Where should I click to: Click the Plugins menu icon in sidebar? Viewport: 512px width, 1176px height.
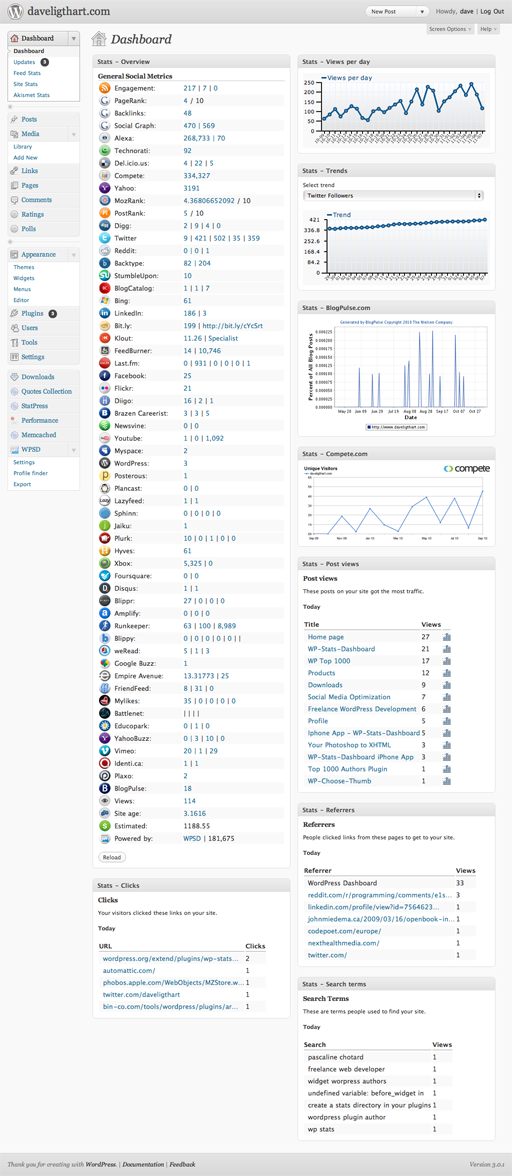[14, 314]
